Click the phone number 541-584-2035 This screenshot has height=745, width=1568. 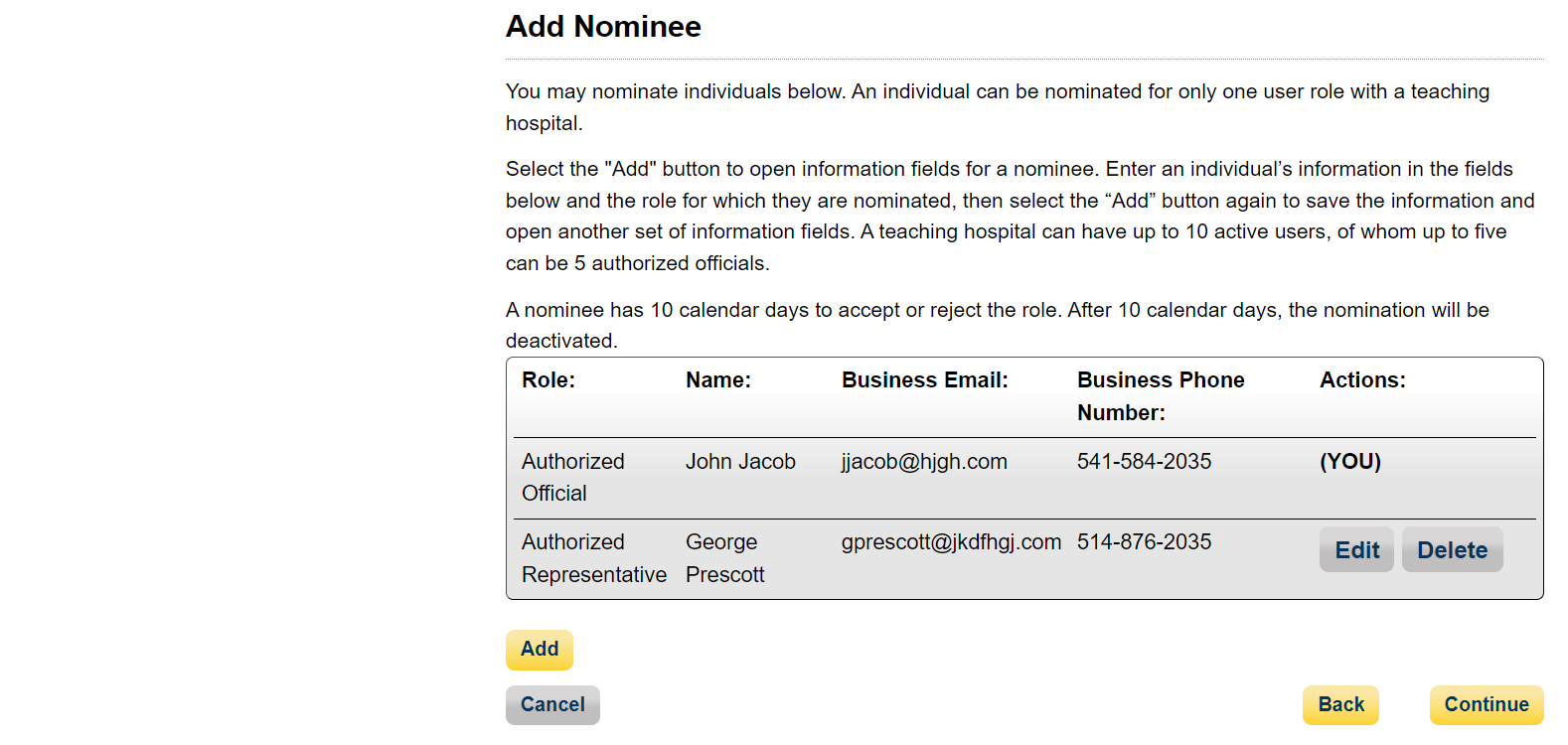(x=1144, y=462)
